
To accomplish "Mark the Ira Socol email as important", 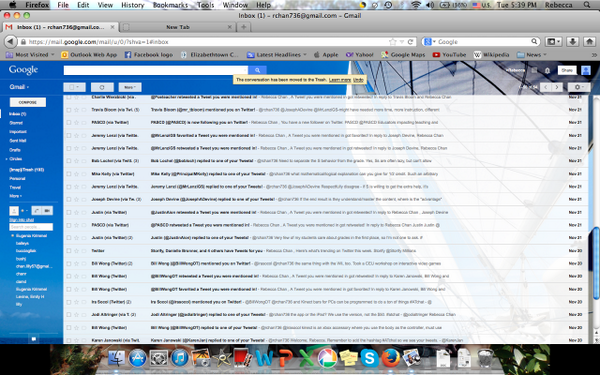I will (x=84, y=302).
